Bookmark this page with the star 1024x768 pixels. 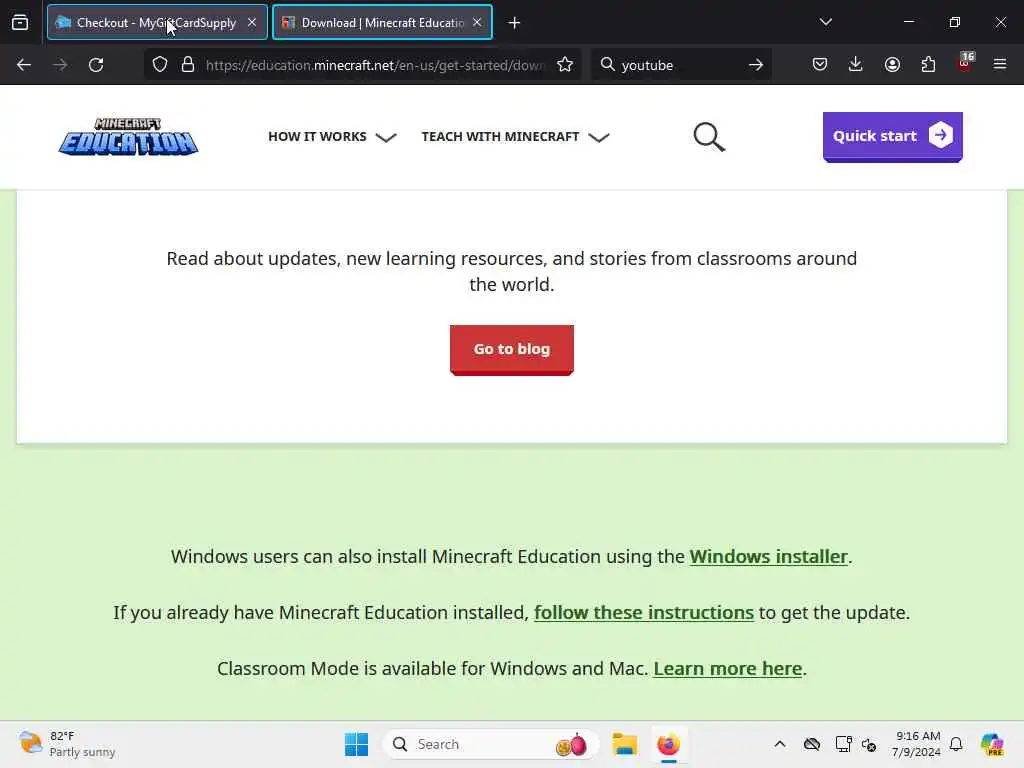coord(565,65)
